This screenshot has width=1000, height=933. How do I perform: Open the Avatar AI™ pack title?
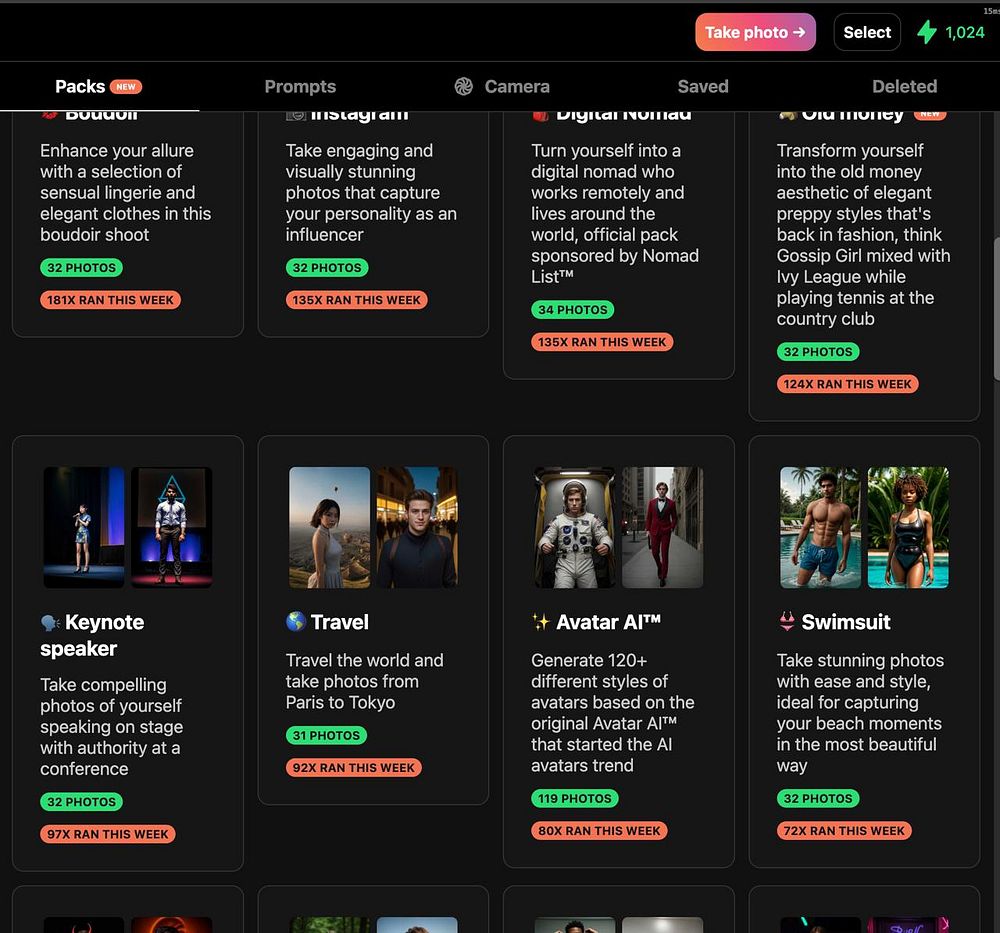[608, 622]
